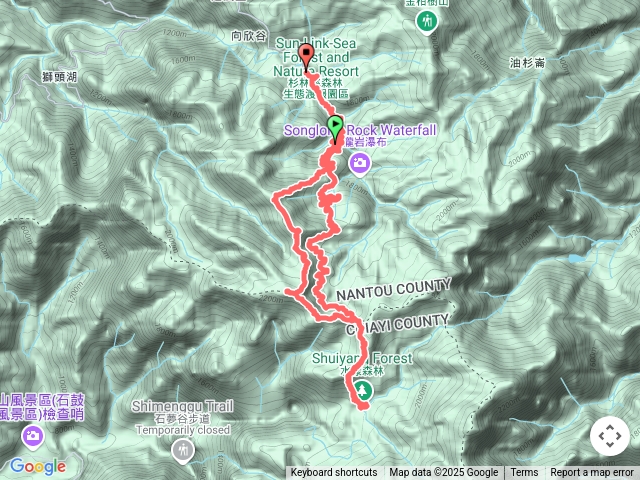Click the purple camera pin at checkpoint

pyautogui.click(x=33, y=437)
